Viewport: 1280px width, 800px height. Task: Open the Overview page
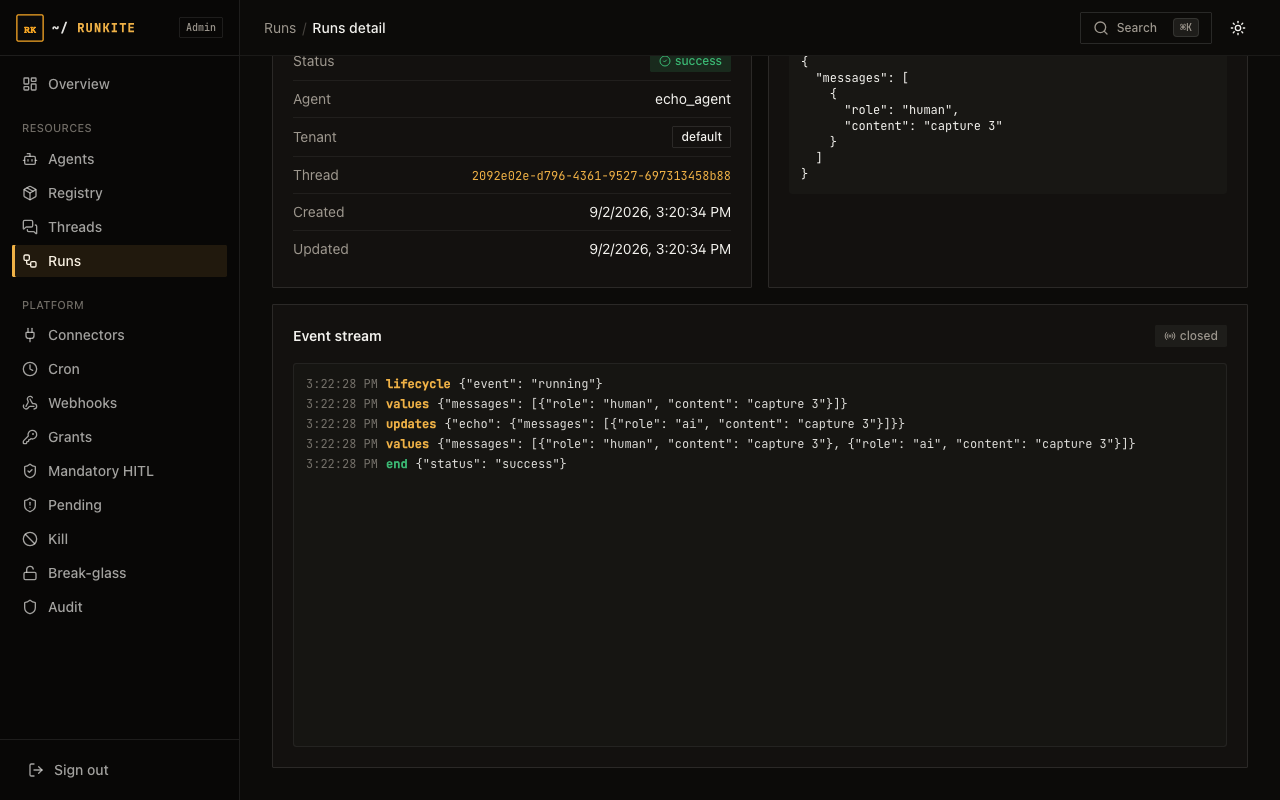click(x=120, y=84)
